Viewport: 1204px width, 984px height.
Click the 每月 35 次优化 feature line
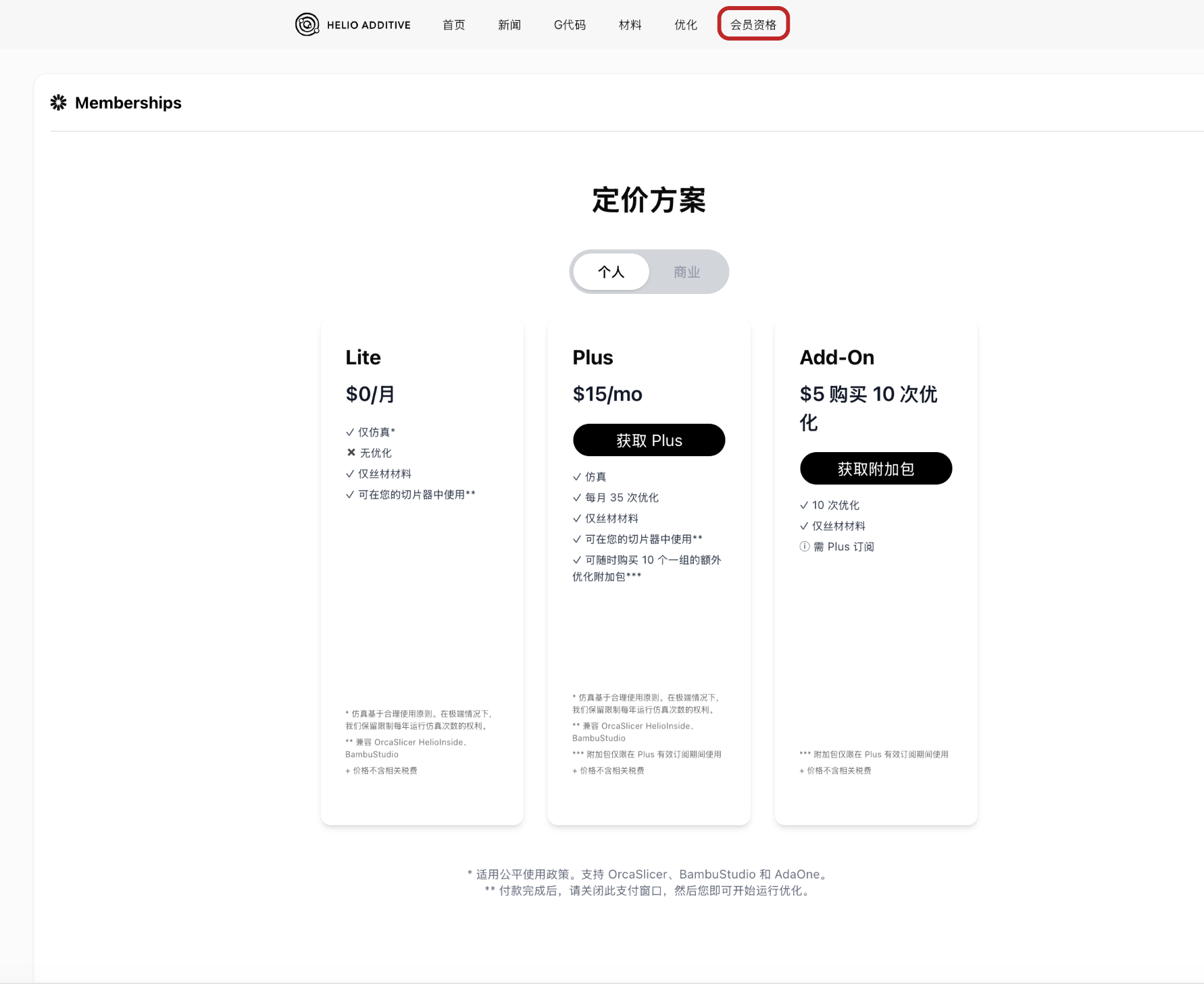pyautogui.click(x=616, y=497)
